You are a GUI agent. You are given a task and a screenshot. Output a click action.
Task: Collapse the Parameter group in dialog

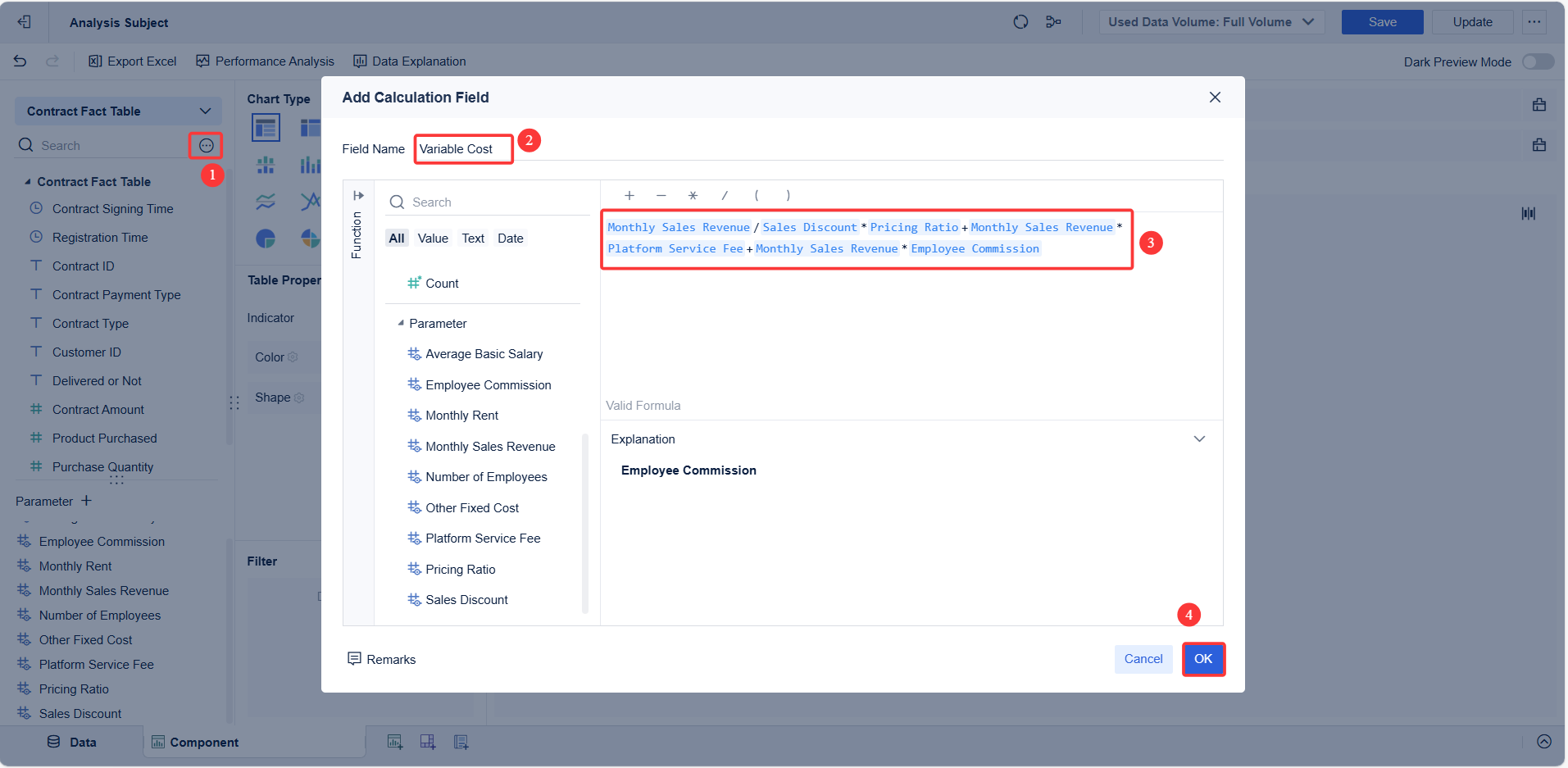[401, 324]
